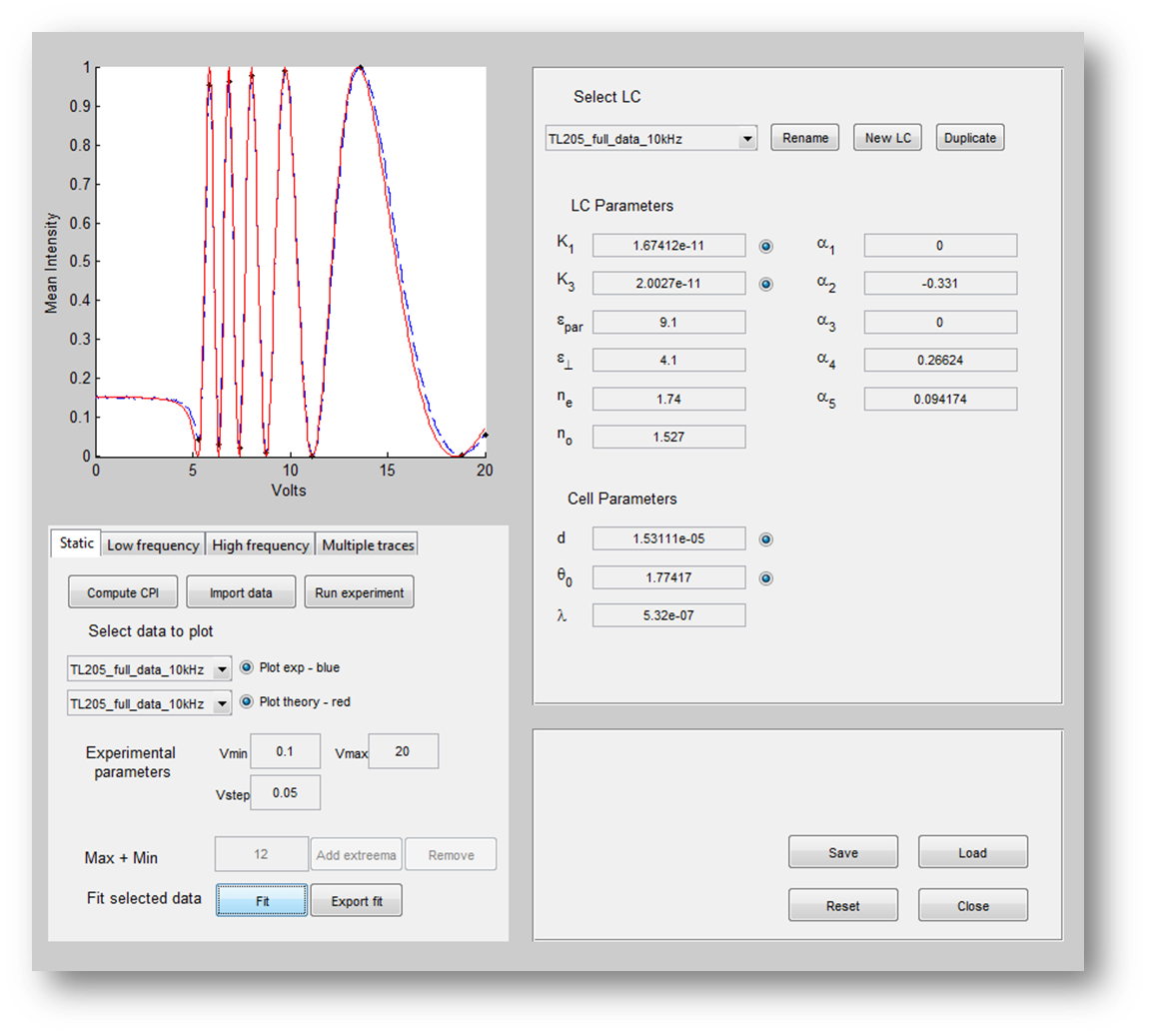Toggle the Plot theory - red radio
The image size is (1149, 1036).
click(247, 702)
